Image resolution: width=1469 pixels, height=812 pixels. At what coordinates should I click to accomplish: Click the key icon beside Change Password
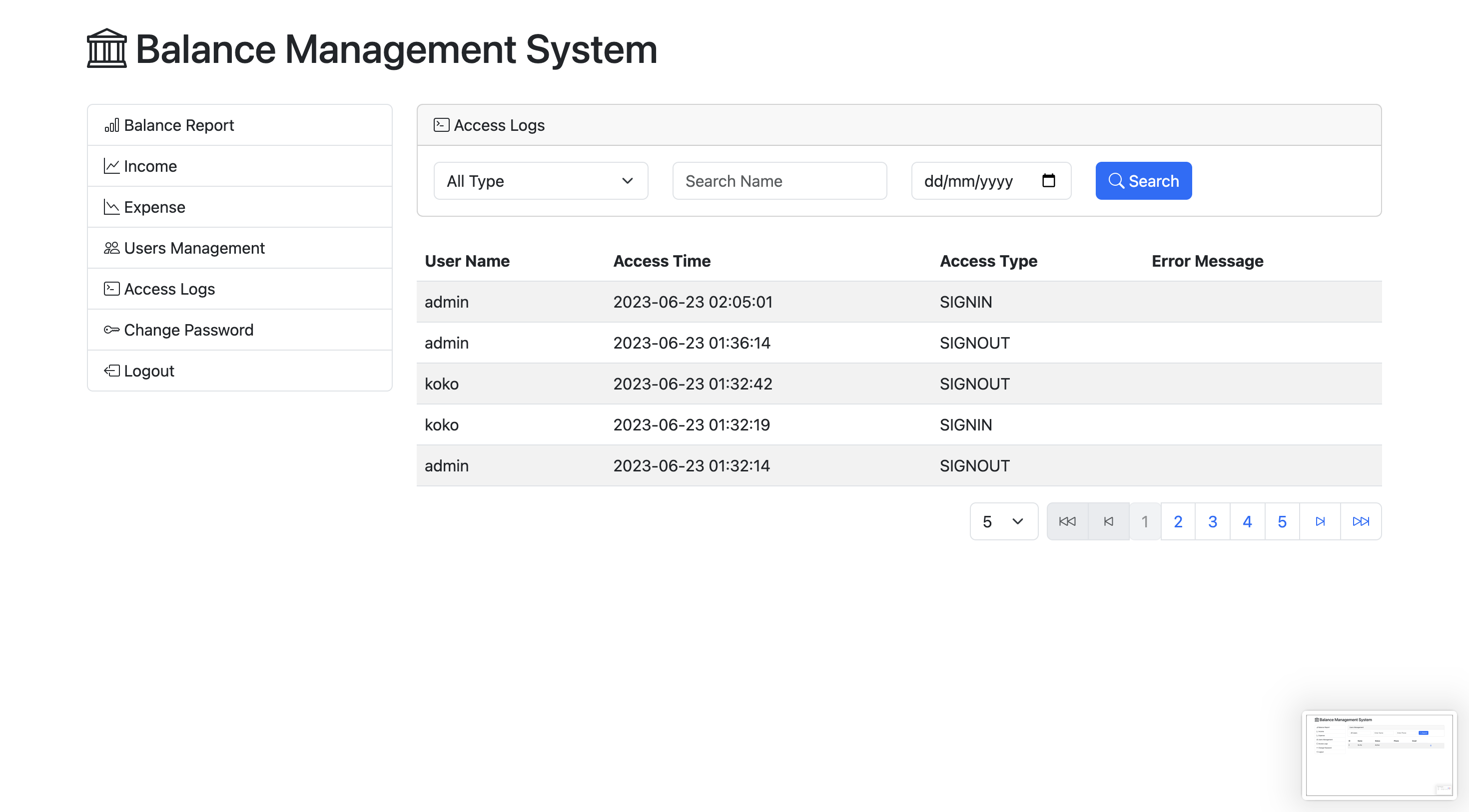112,330
